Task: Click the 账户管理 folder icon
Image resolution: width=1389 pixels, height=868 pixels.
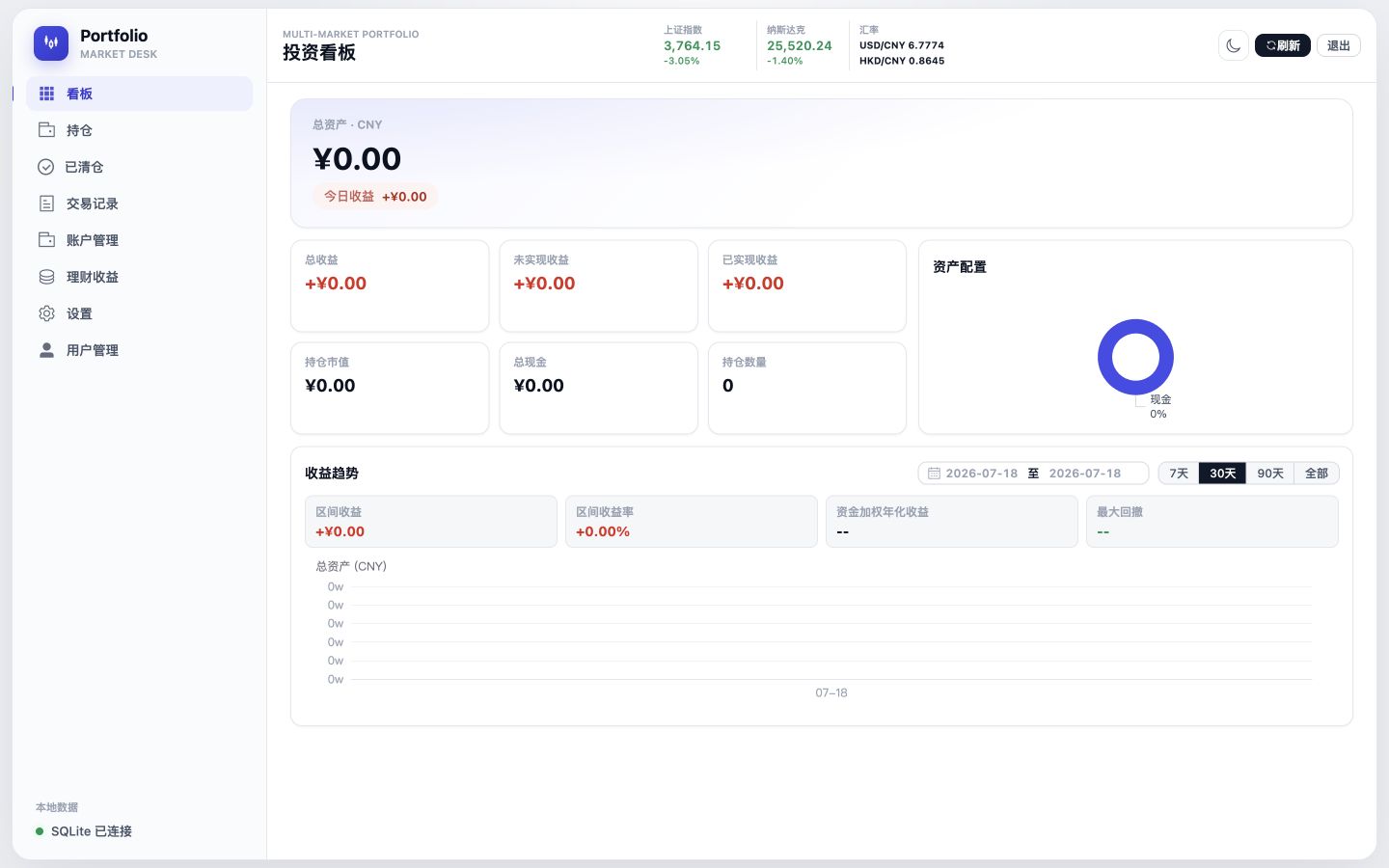Action: pyautogui.click(x=46, y=240)
